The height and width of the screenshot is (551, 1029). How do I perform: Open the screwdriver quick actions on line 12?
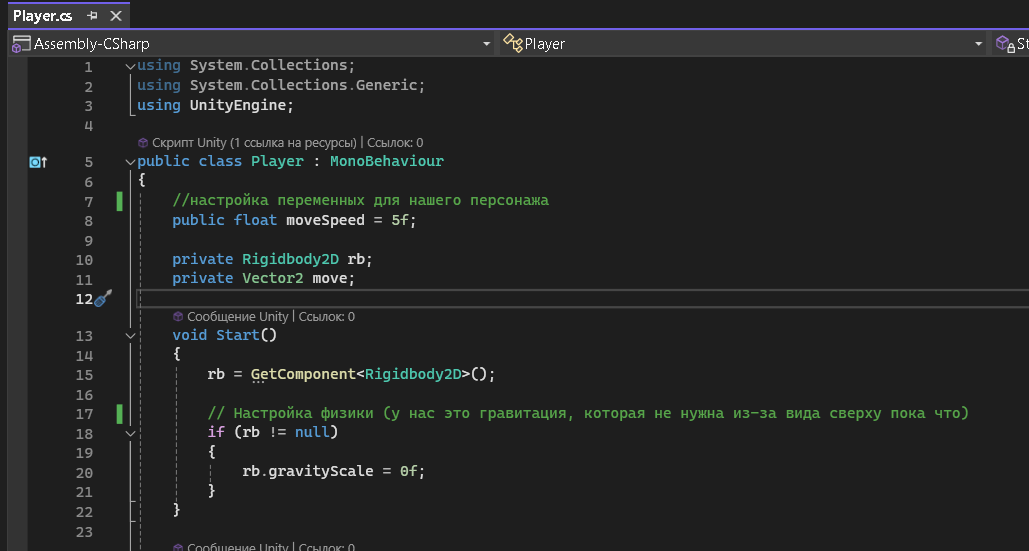[x=104, y=298]
